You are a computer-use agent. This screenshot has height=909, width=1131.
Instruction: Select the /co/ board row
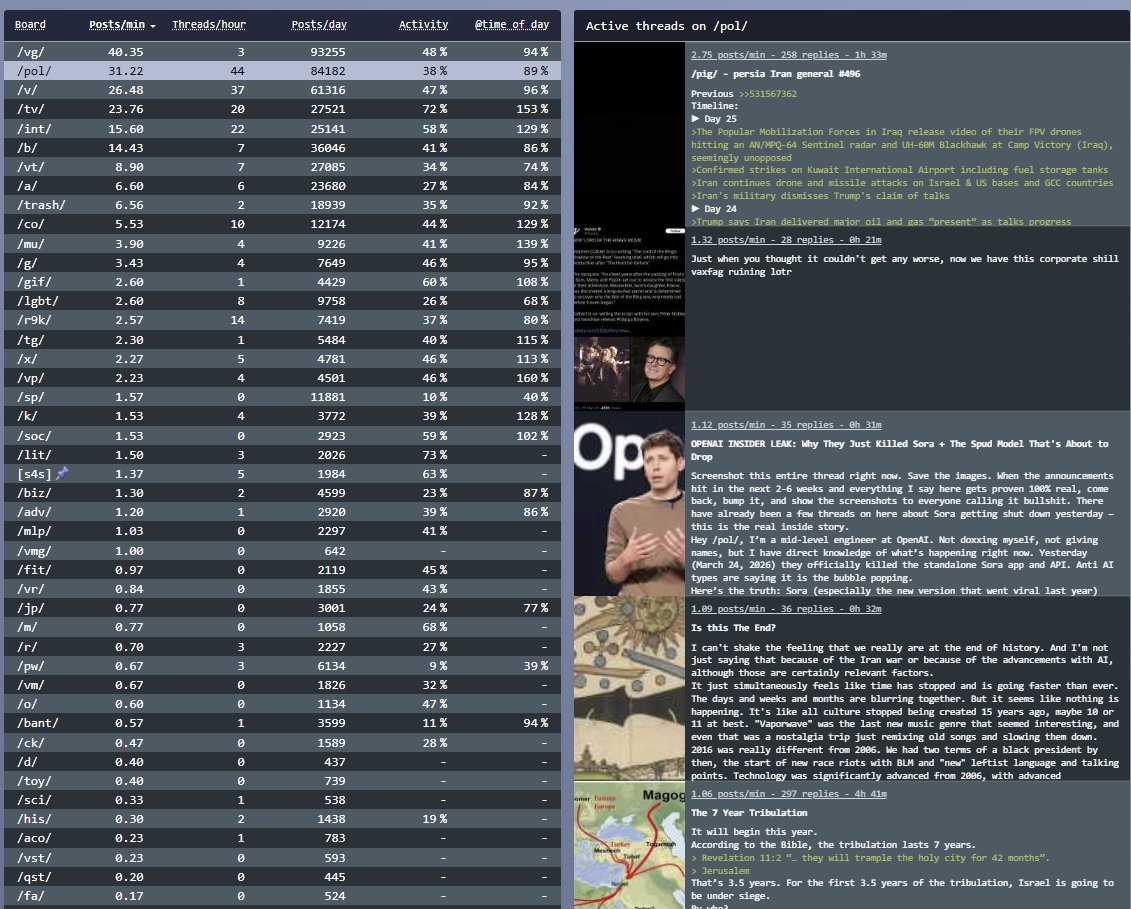[282, 224]
